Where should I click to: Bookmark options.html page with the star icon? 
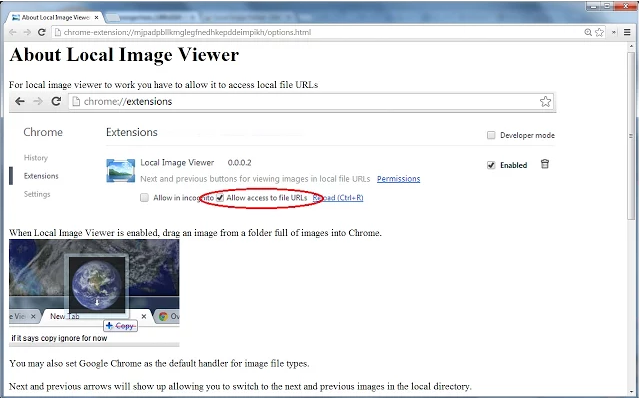coord(599,32)
